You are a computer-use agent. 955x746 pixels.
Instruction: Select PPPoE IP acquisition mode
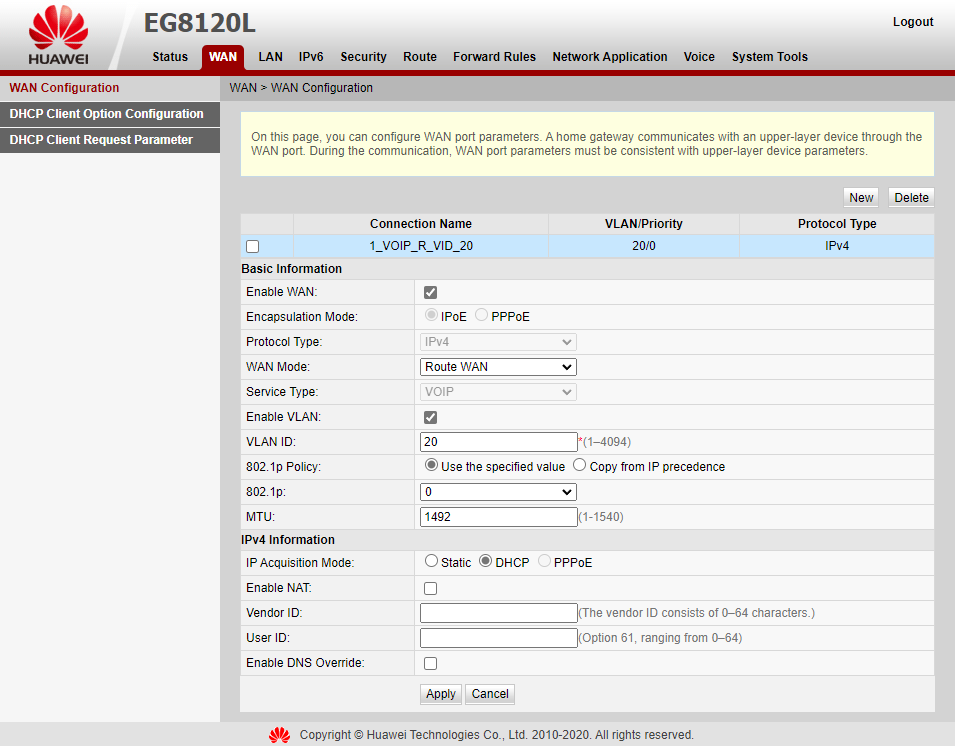click(544, 561)
